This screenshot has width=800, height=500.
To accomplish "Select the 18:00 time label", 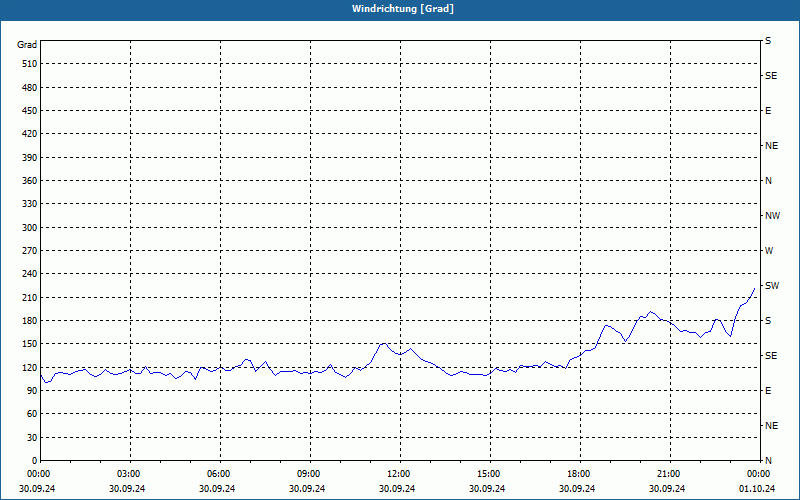I will 580,474.
